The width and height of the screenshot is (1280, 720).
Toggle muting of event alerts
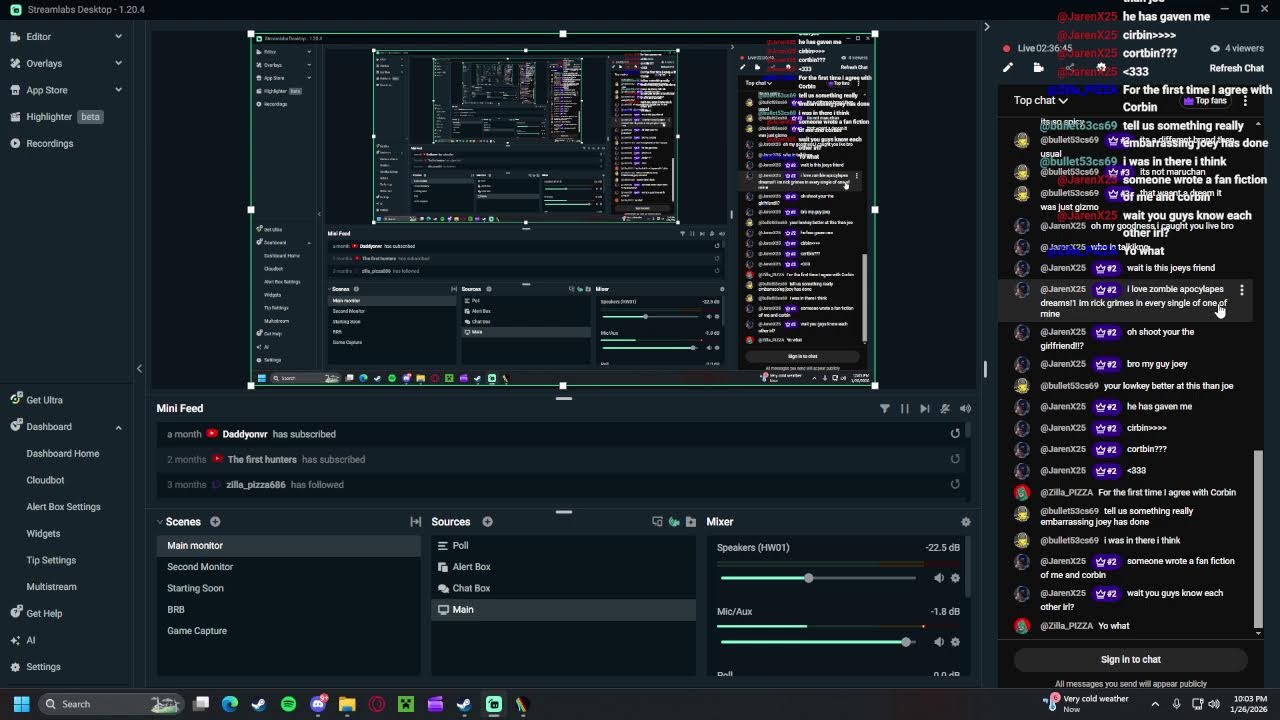click(945, 409)
